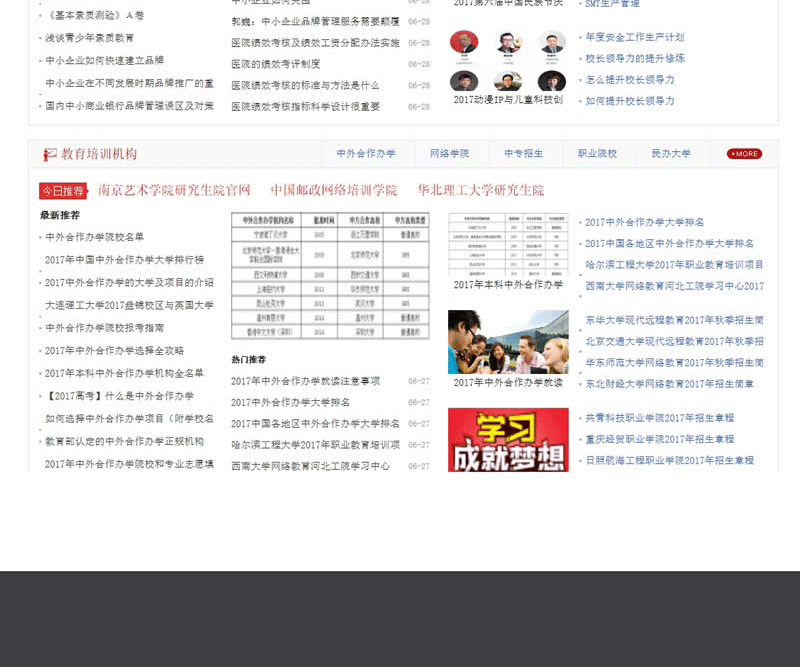Click the 热门推荐 heading
This screenshot has height=667, width=800.
pos(248,360)
